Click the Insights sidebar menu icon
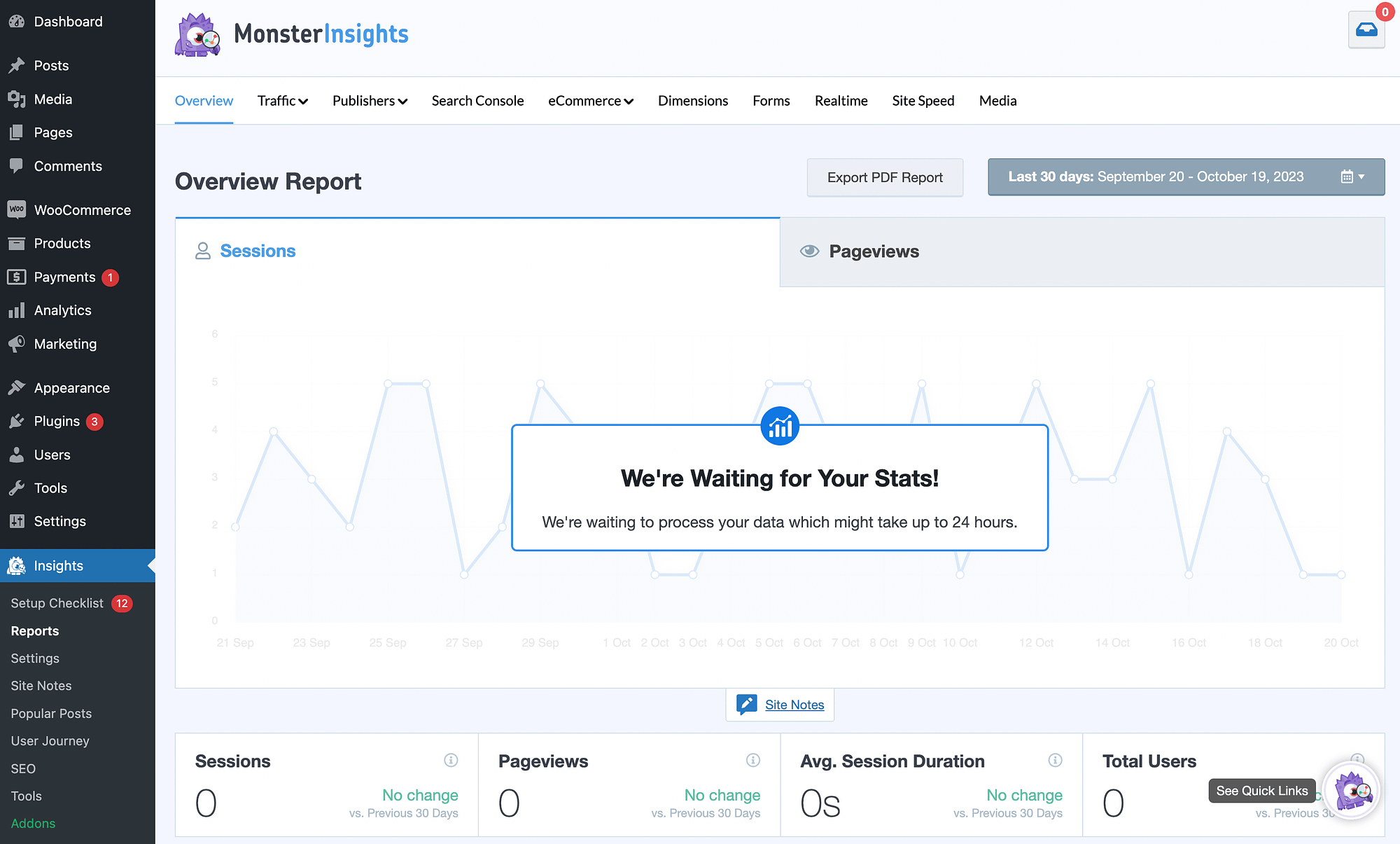1400x844 pixels. click(x=17, y=565)
